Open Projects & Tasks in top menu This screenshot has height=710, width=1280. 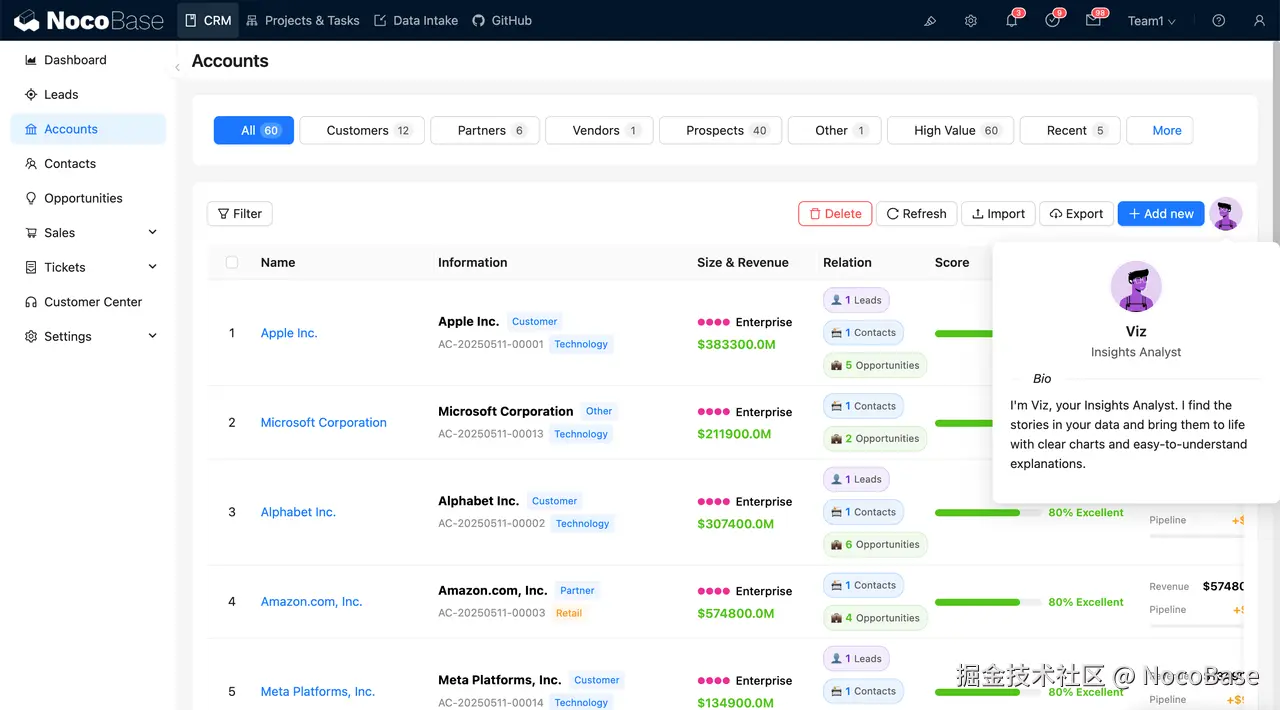tap(302, 20)
